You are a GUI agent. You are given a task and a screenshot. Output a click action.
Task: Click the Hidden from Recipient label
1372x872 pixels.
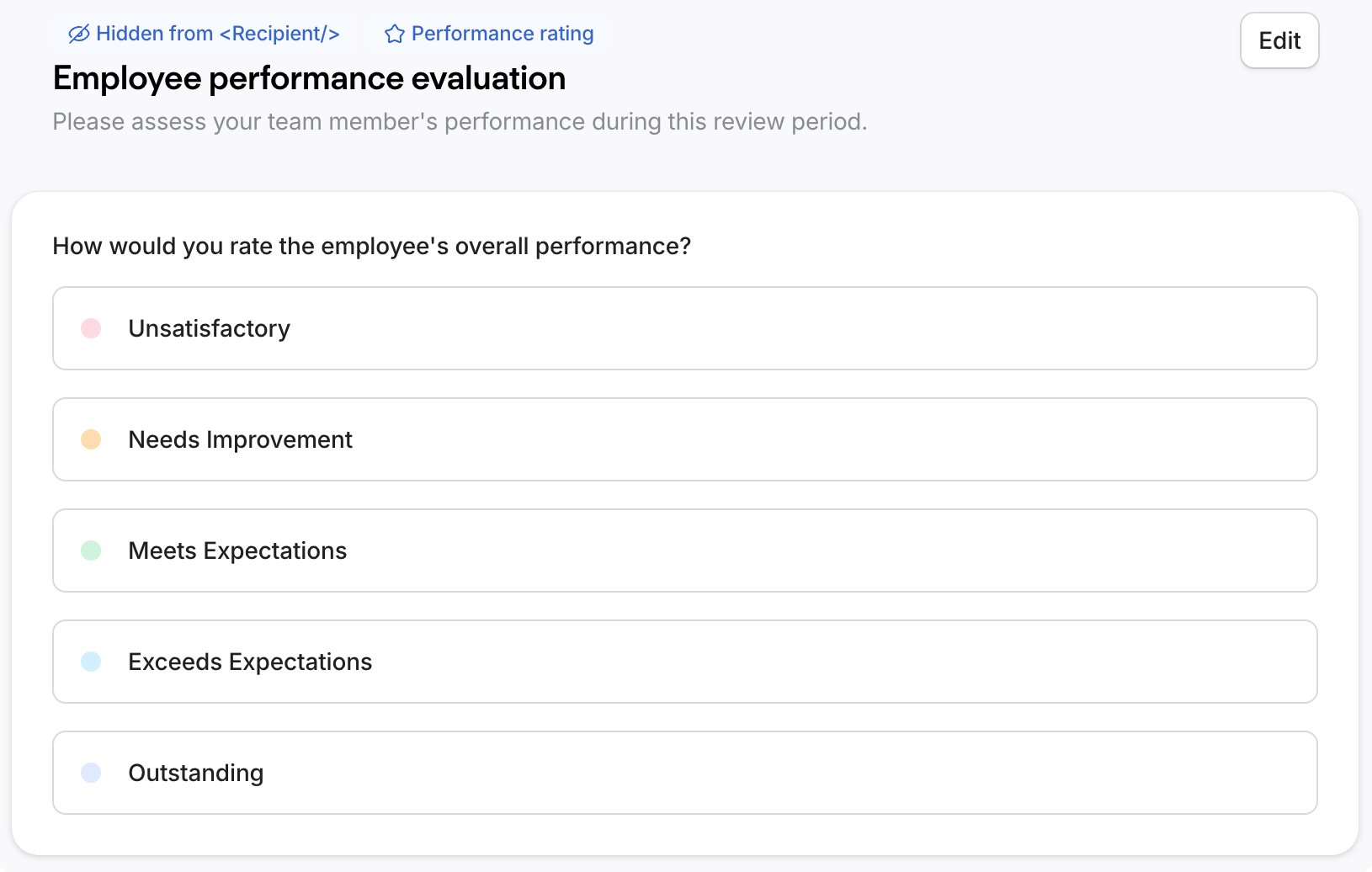coord(217,34)
